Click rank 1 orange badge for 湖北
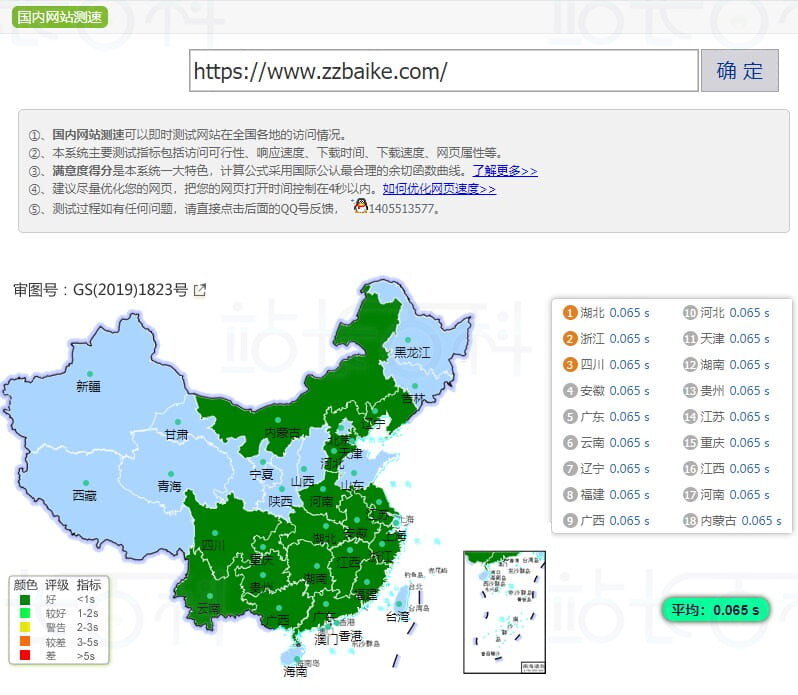 click(x=569, y=313)
